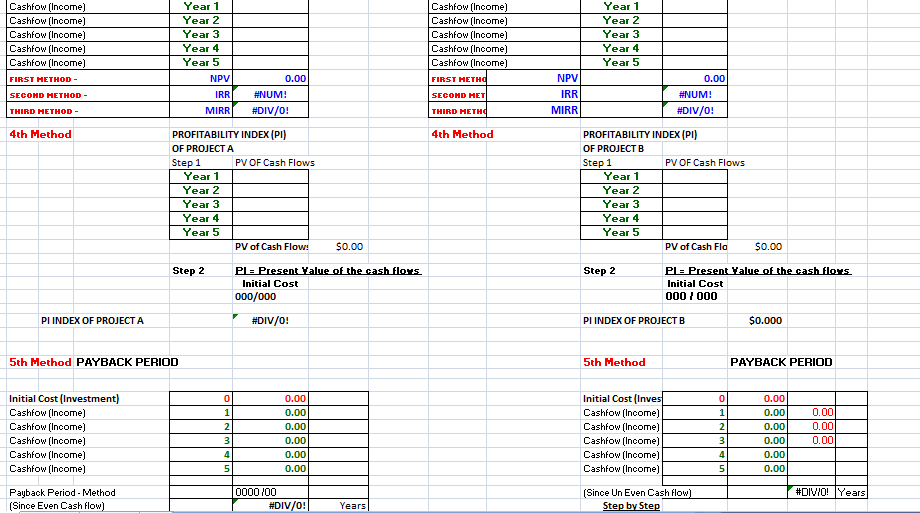Screen dimensions: 920x513
Task: Select the full THIRD METHOD - label
Action: click(43, 111)
